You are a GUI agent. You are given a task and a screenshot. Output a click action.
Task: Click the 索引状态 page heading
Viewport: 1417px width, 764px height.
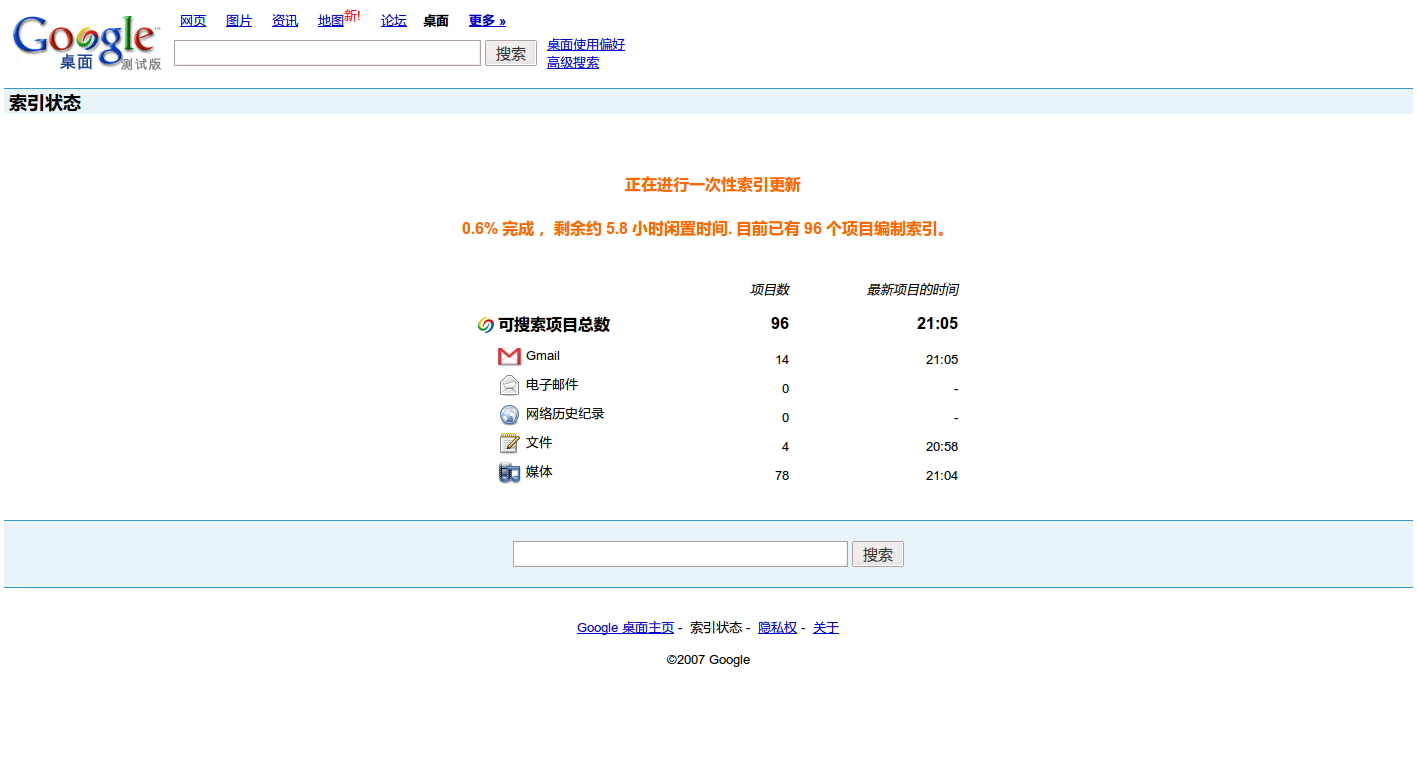pos(45,103)
